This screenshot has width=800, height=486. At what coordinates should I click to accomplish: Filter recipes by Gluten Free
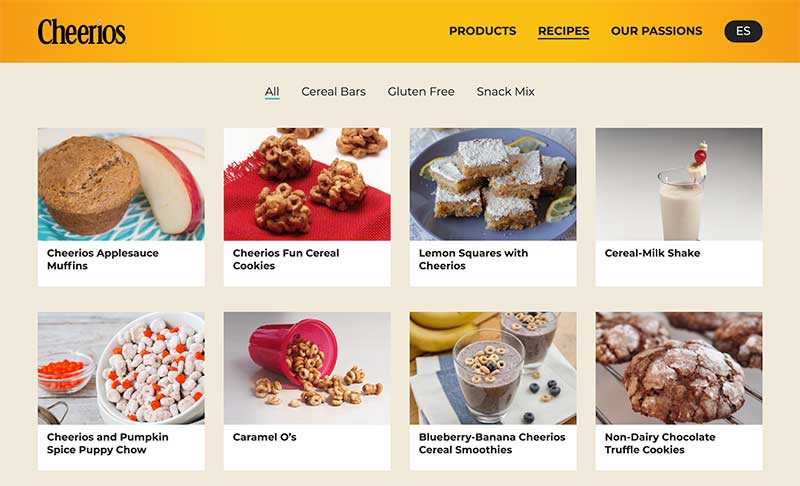pos(421,92)
